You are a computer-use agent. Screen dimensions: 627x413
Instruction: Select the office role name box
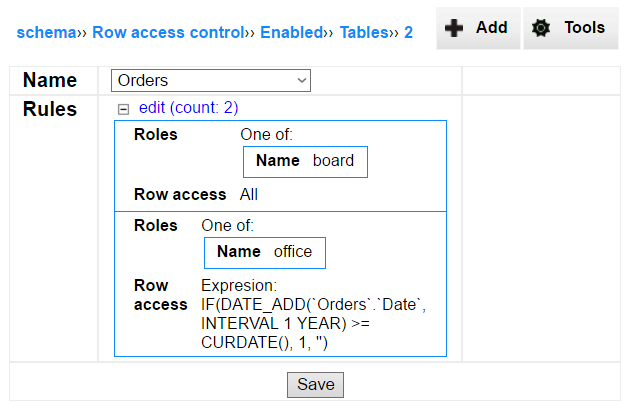[x=265, y=253]
